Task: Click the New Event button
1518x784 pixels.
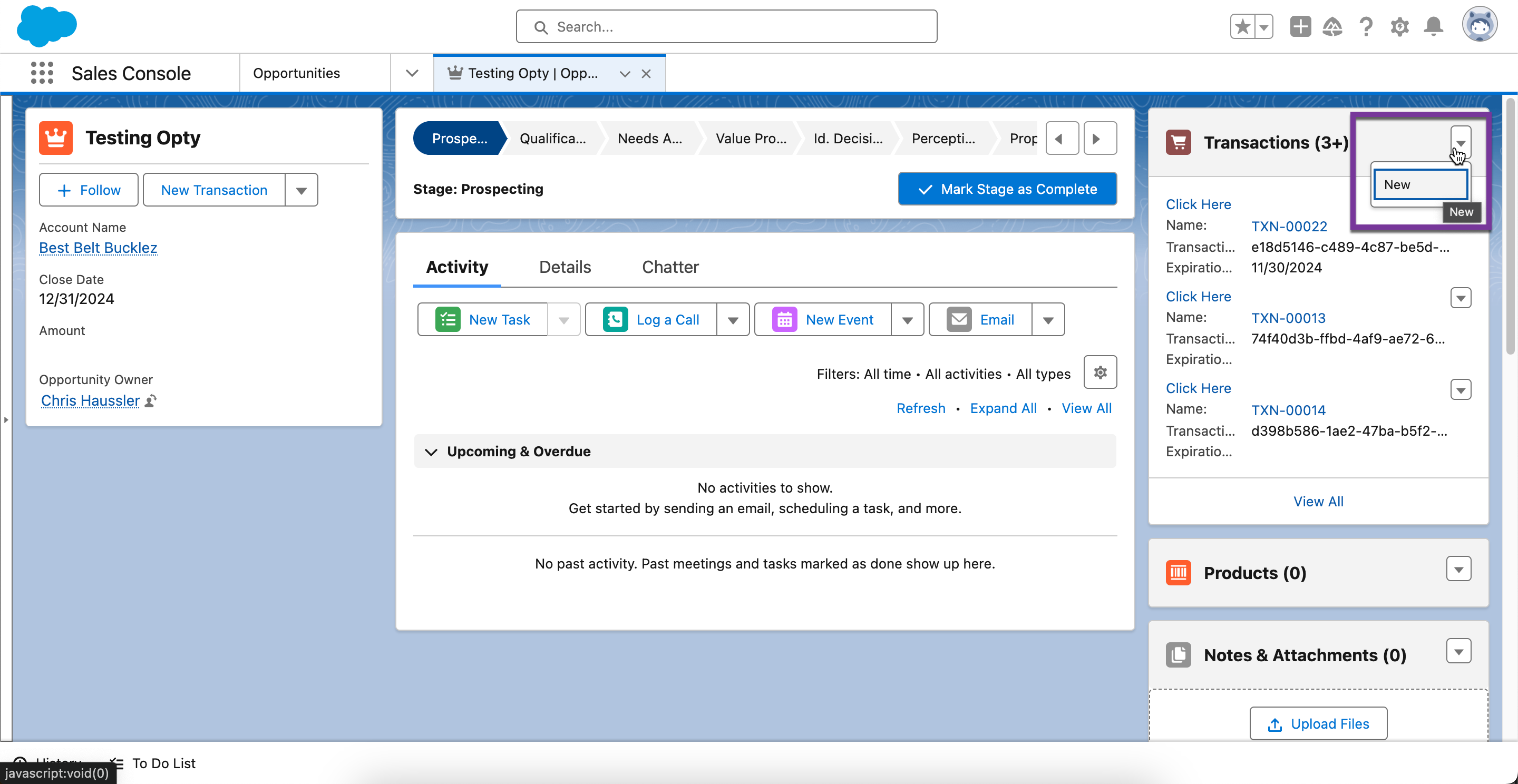Action: tap(823, 319)
